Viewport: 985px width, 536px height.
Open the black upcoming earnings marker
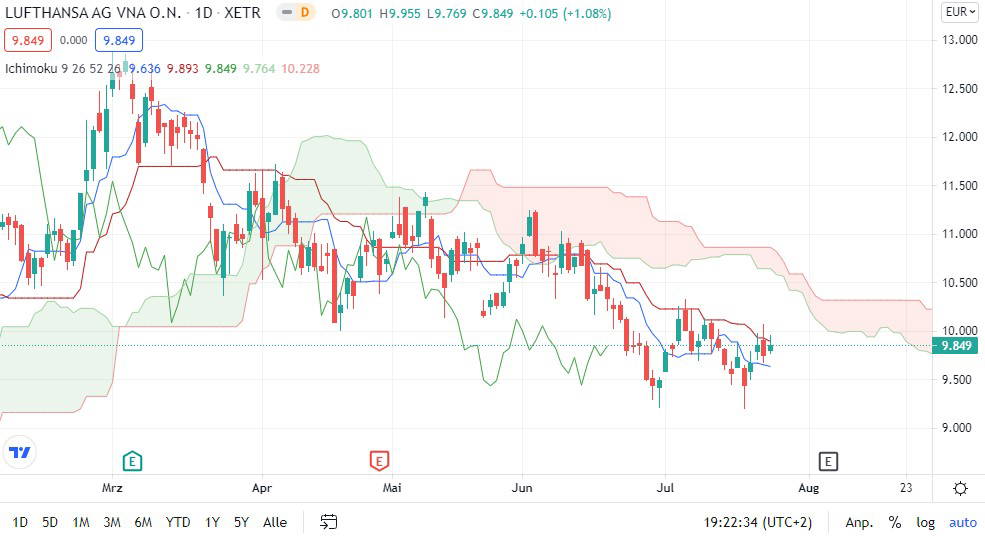coord(828,462)
